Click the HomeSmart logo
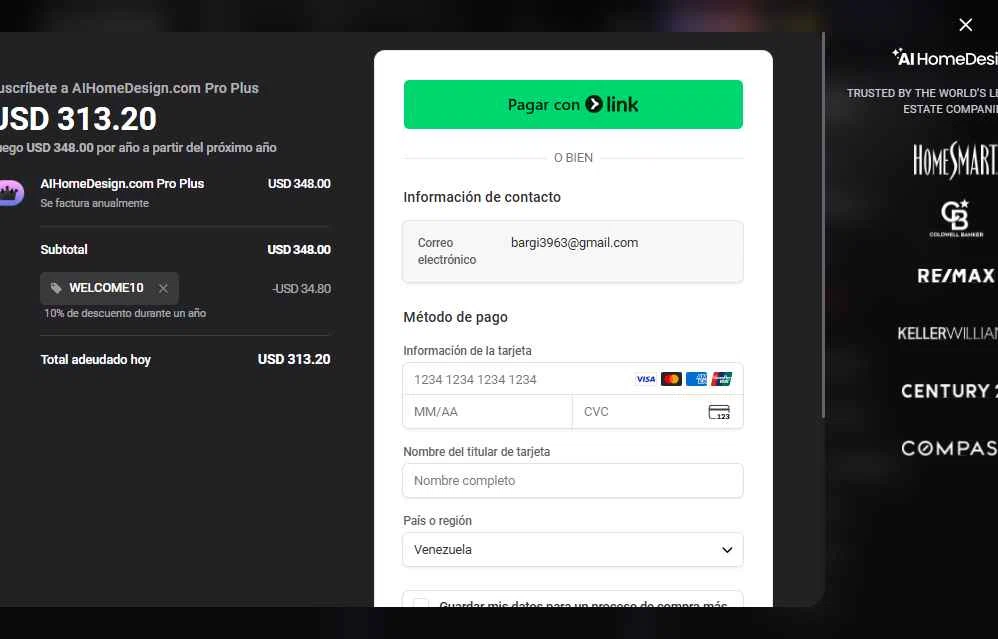This screenshot has height=639, width=998. tap(955, 160)
